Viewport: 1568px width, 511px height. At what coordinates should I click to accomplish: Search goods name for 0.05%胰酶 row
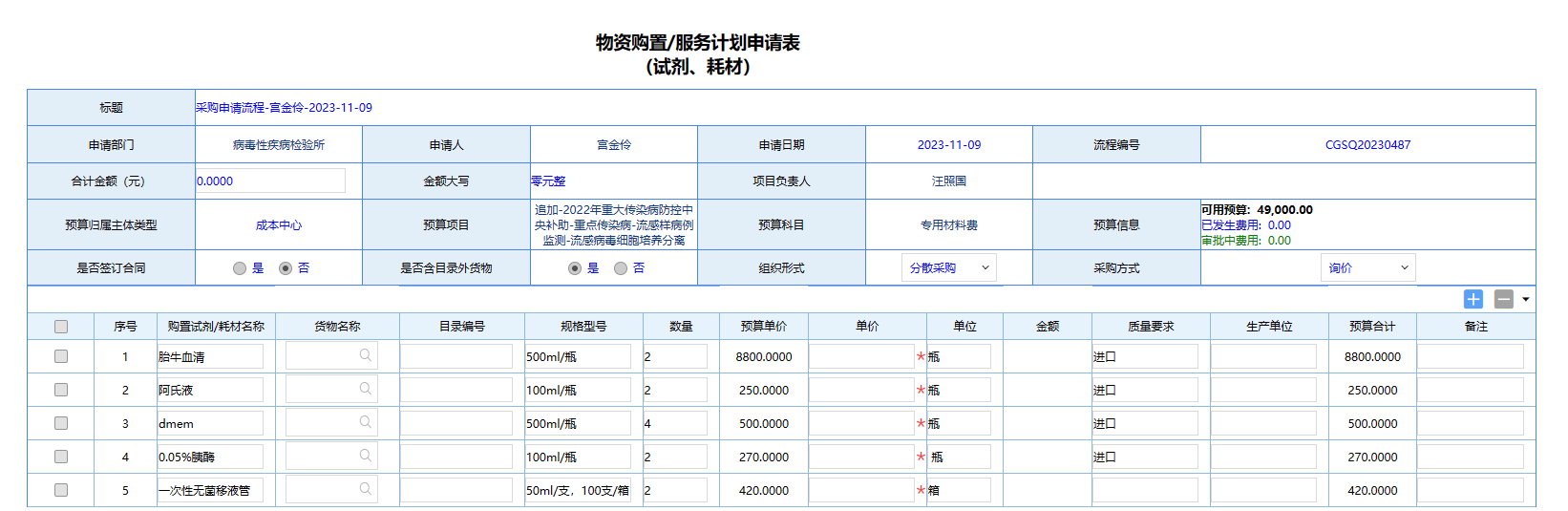tap(365, 456)
